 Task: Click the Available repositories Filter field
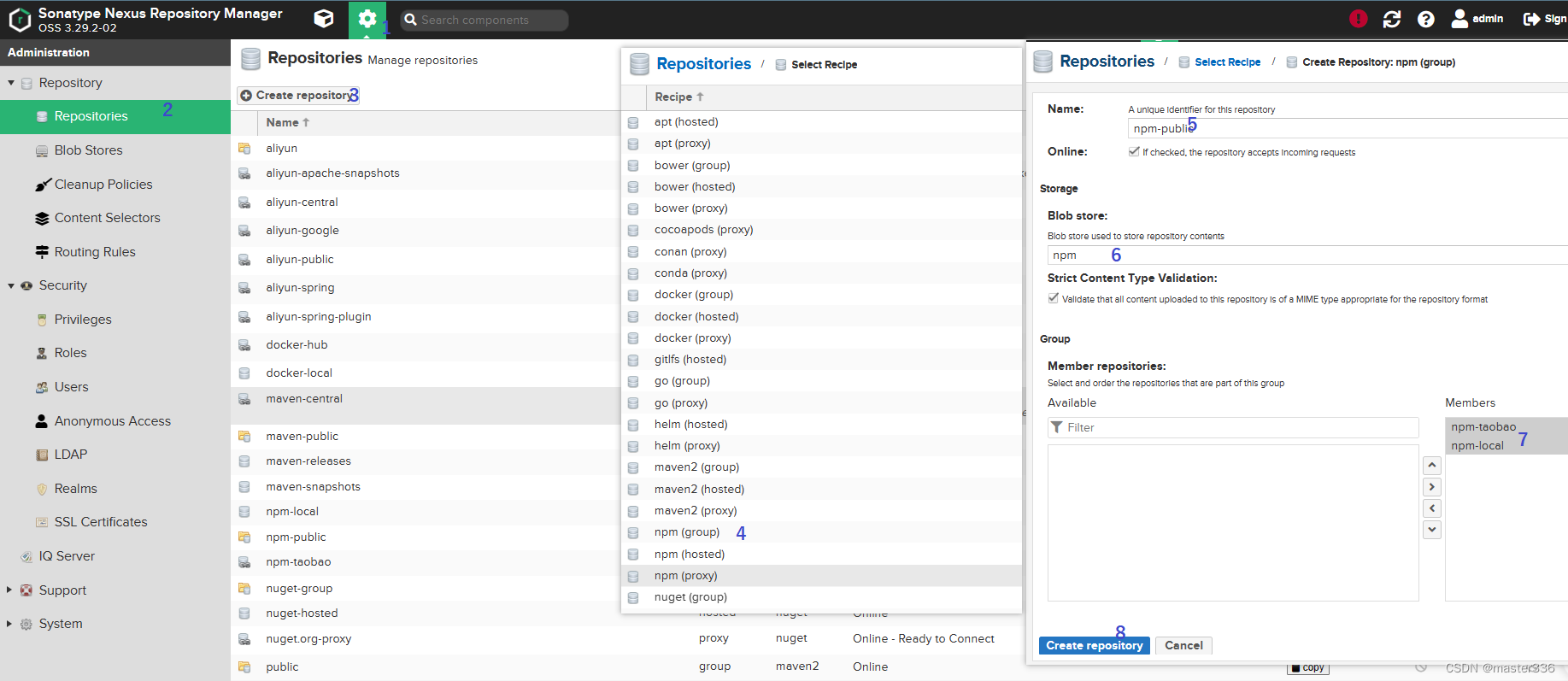point(1233,427)
